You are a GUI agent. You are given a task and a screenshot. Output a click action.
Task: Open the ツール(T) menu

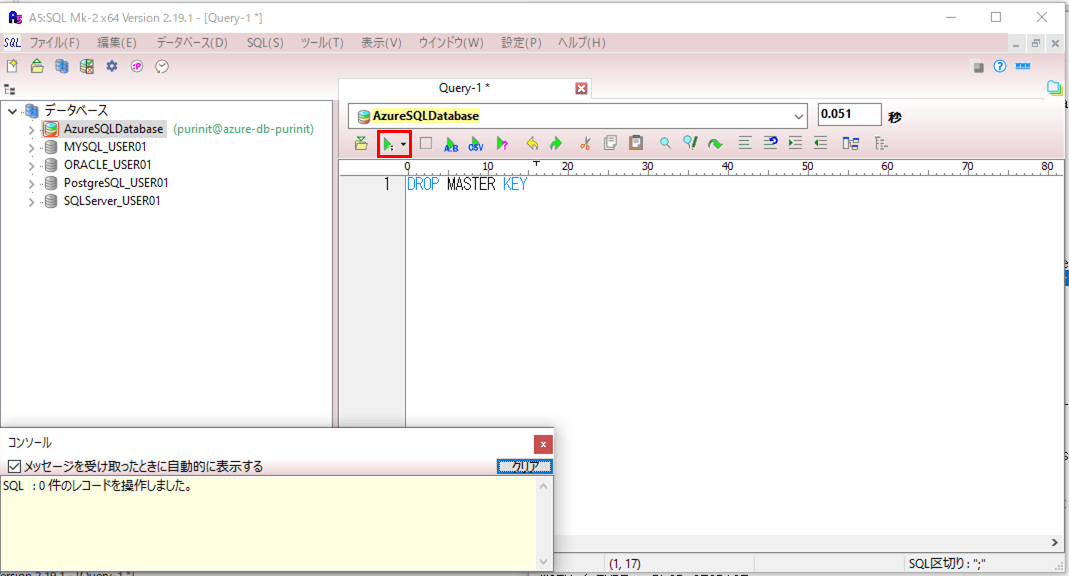[x=322, y=42]
